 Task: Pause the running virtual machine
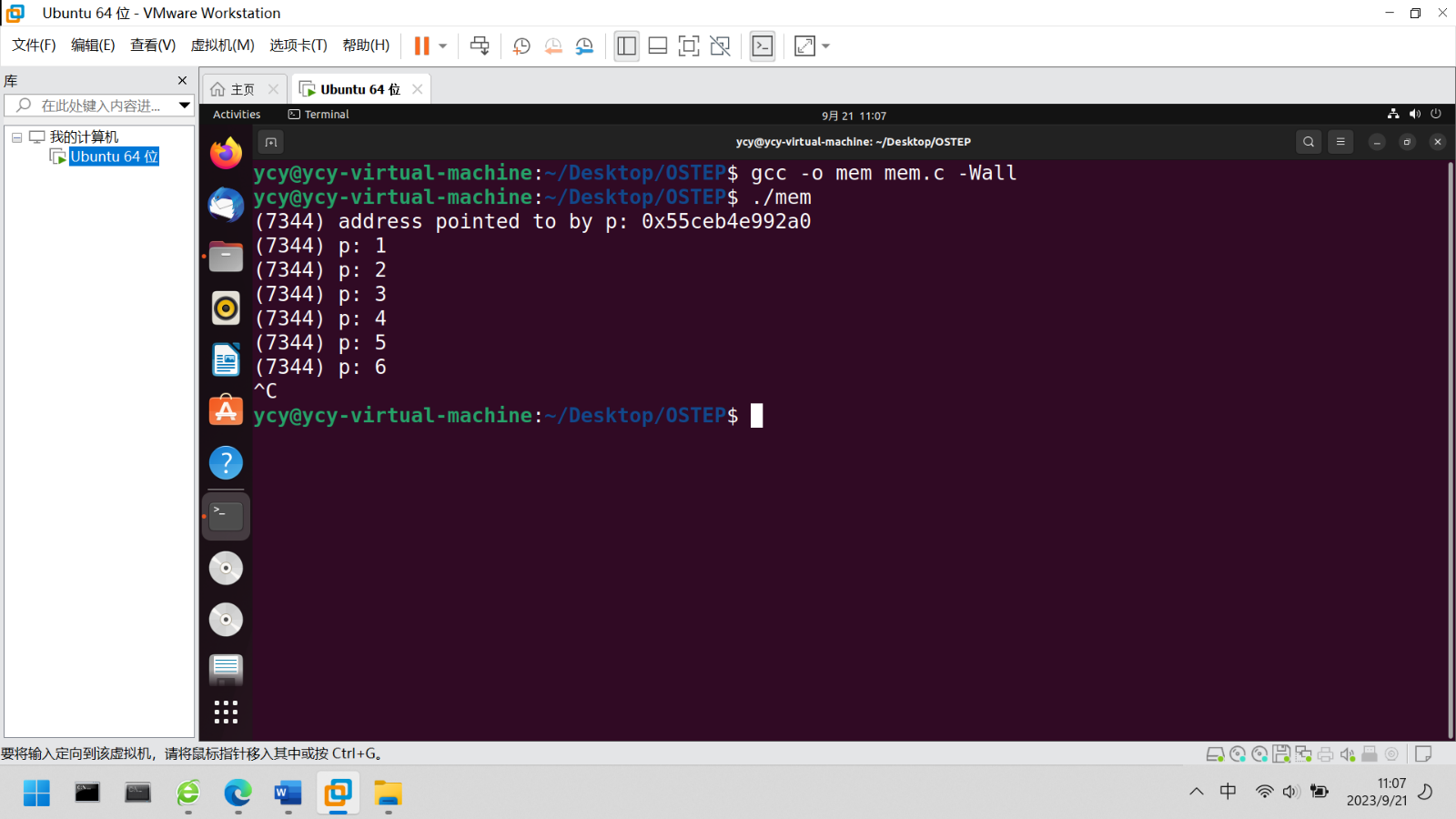[420, 45]
